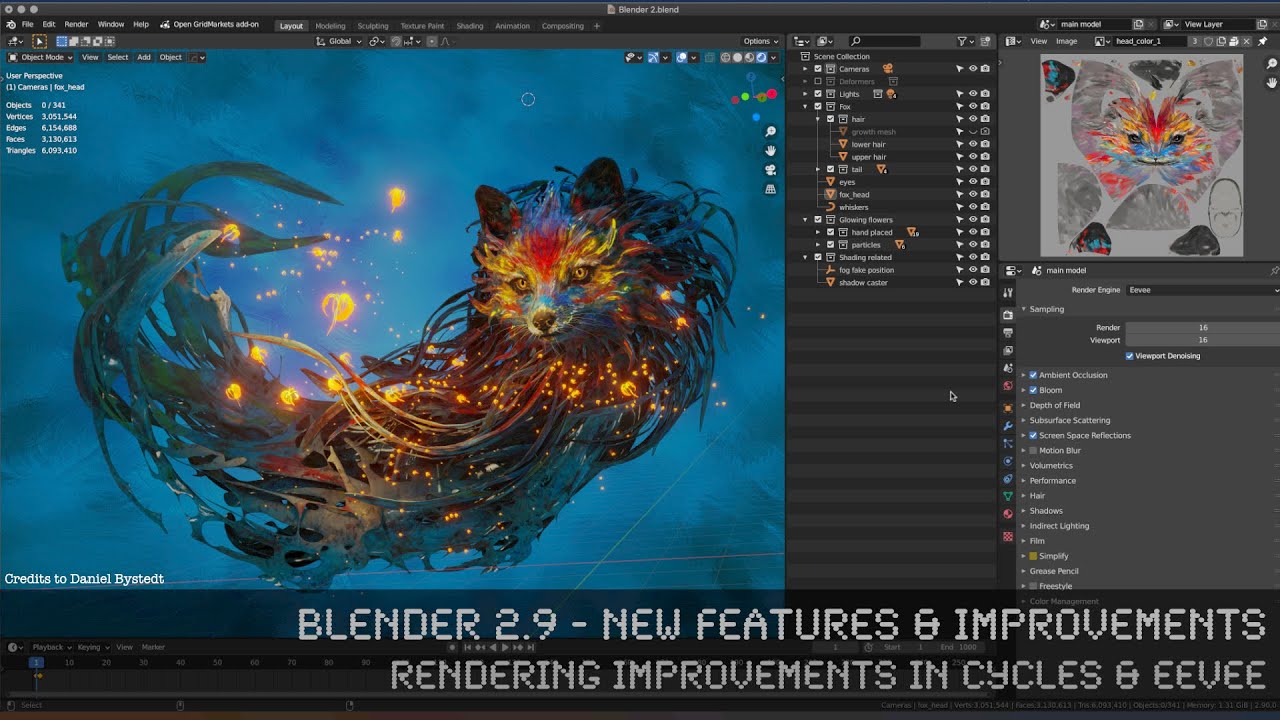
Task: Click the Options button in viewport header
Action: pyautogui.click(x=760, y=41)
